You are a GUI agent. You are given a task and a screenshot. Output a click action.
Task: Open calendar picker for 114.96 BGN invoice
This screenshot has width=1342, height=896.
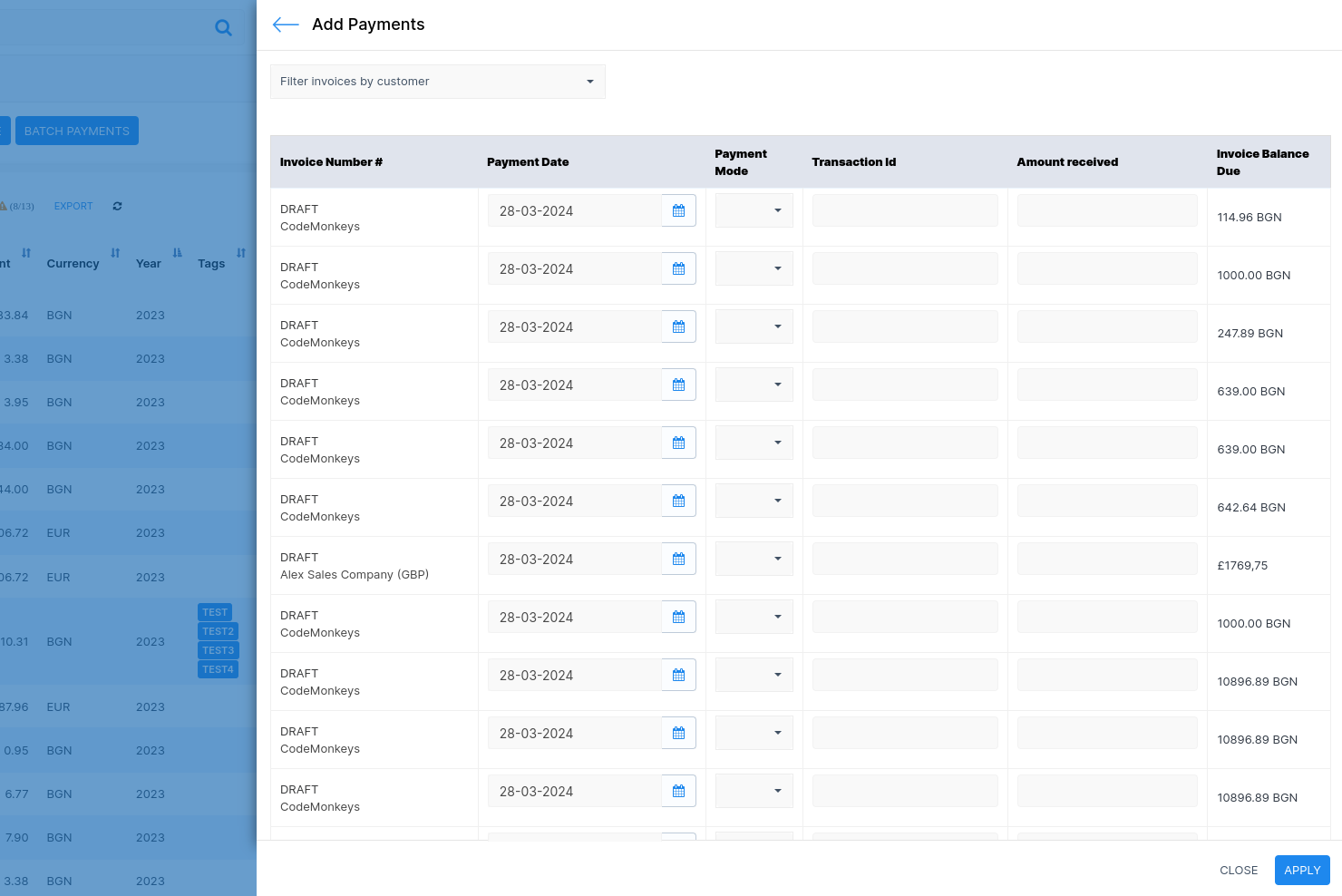pos(678,210)
